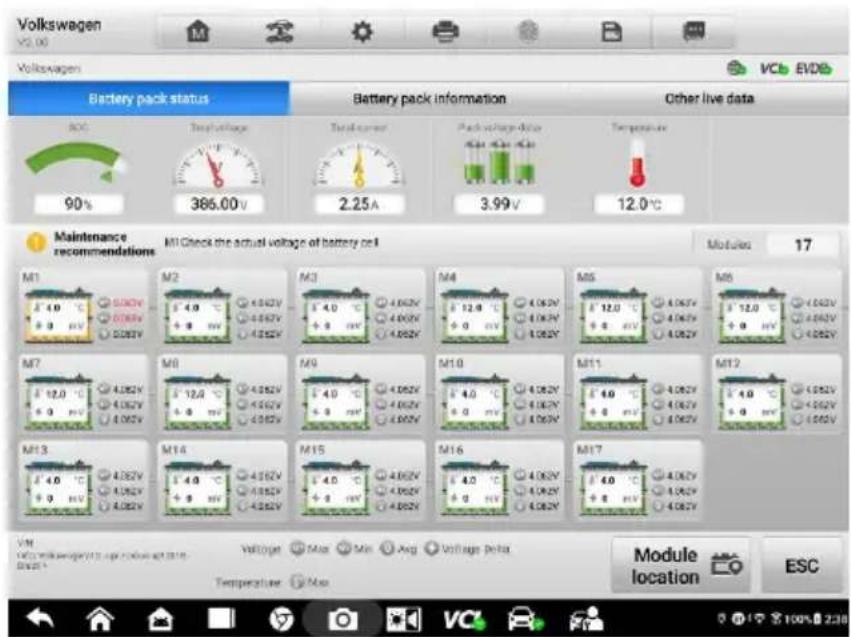This screenshot has width=851, height=637.
Task: Click M1 check actual voltage recommendation text
Action: 271,242
